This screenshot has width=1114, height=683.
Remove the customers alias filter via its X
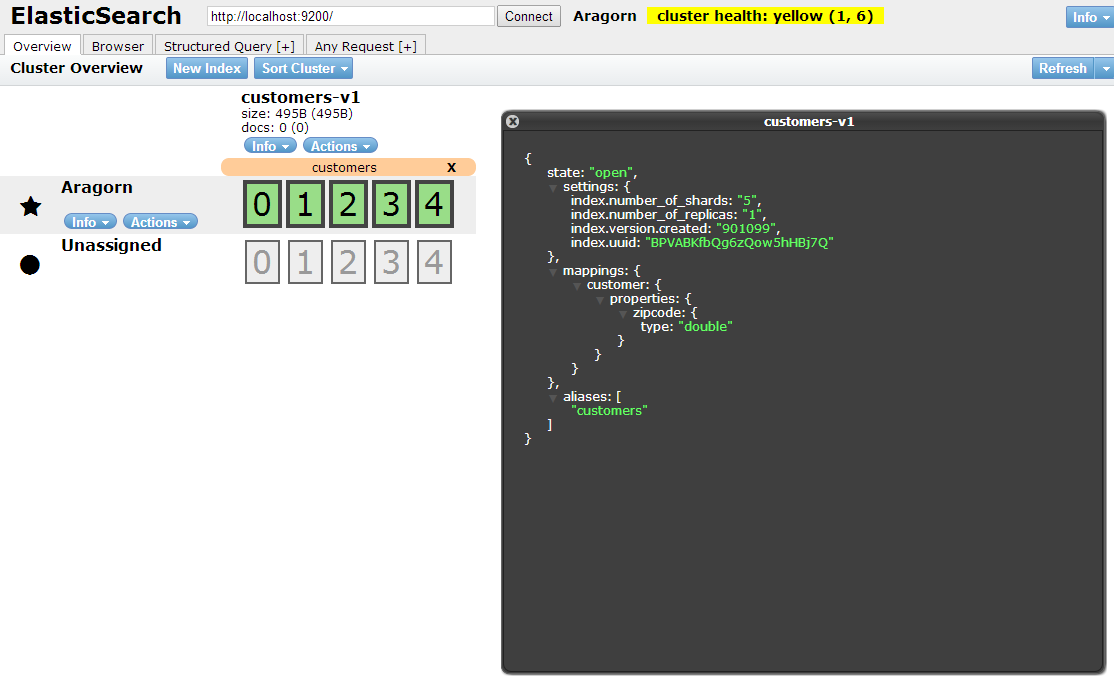tap(452, 167)
